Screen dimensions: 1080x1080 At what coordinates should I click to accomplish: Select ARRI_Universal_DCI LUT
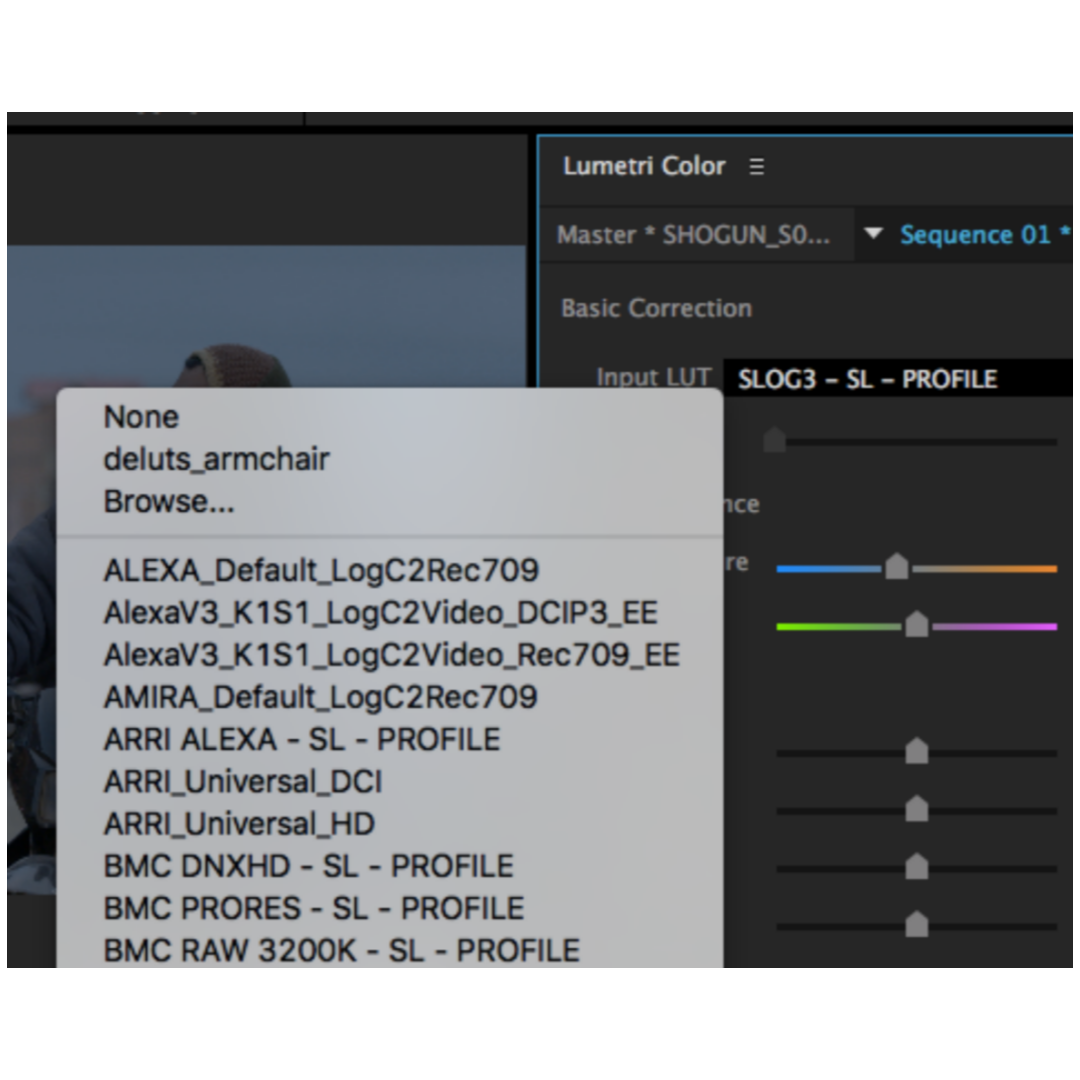click(390, 782)
